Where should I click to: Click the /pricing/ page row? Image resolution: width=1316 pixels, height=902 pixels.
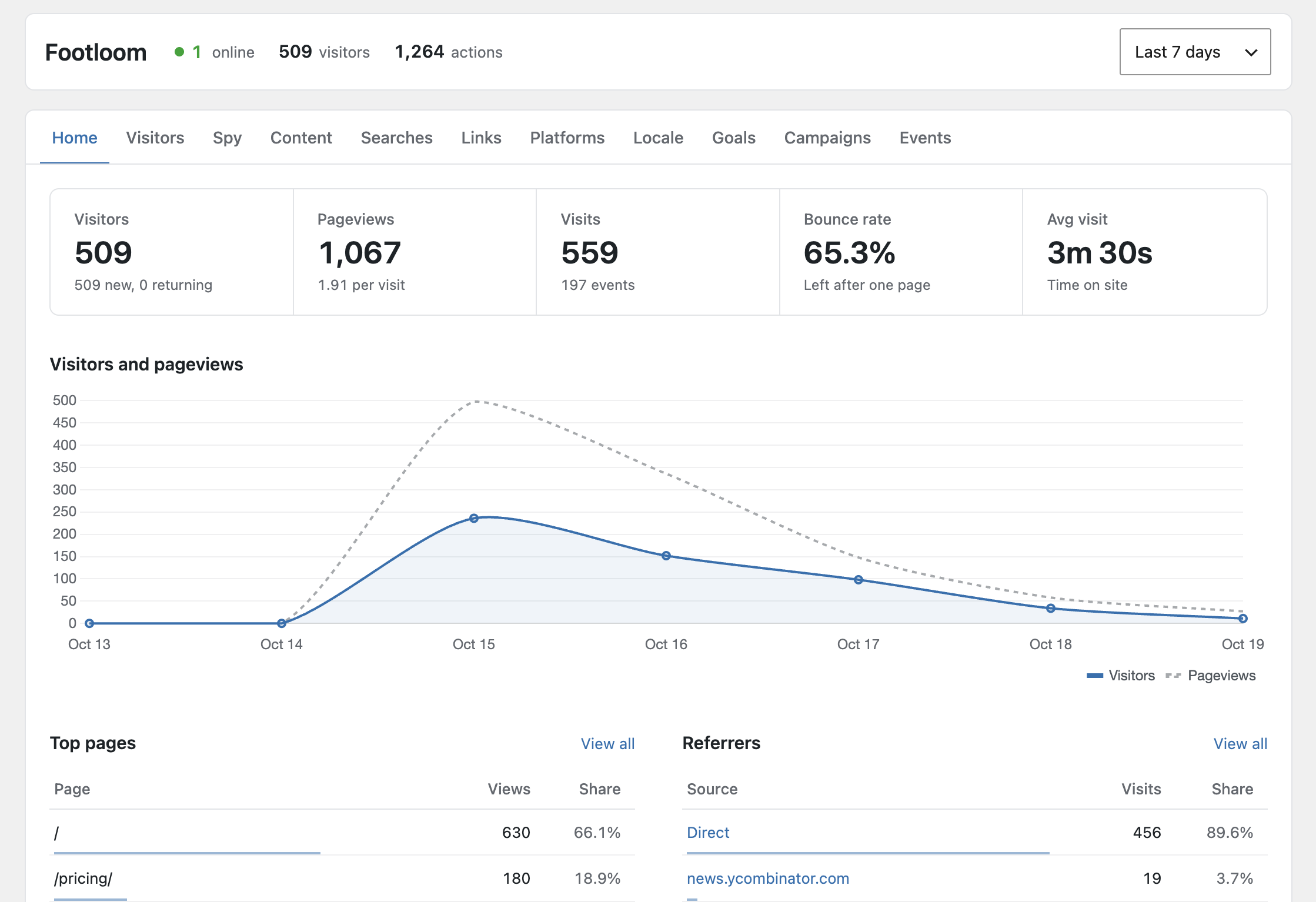pyautogui.click(x=342, y=878)
